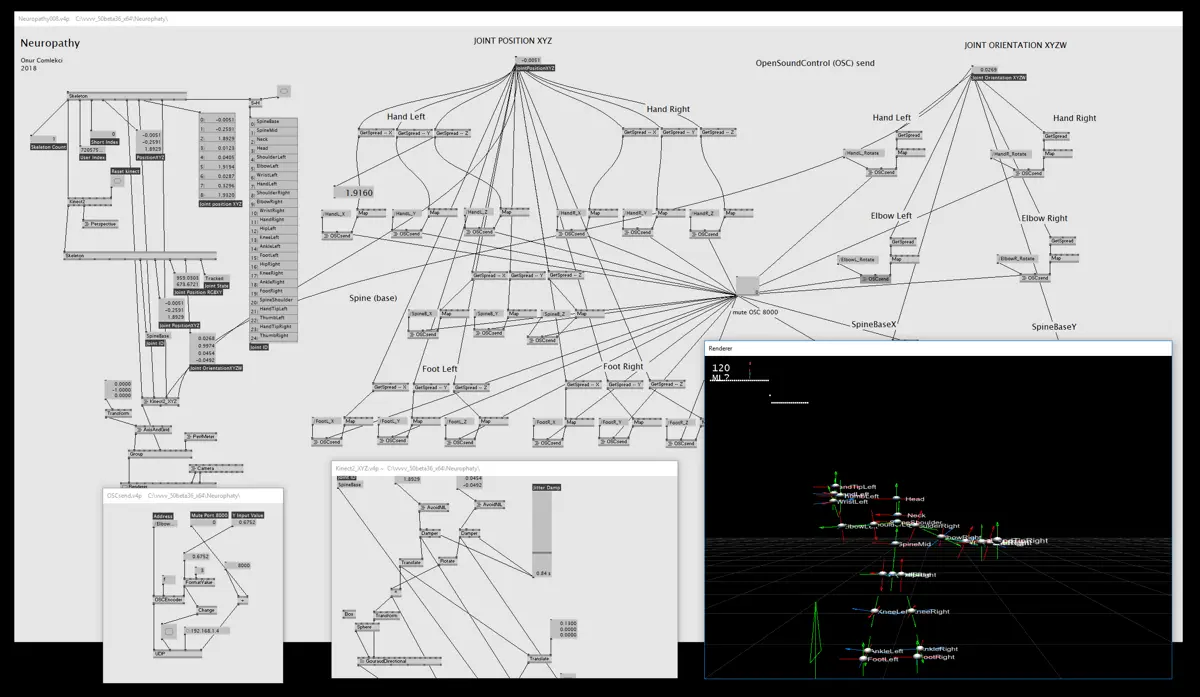Select the Perspective node
Image resolution: width=1200 pixels, height=697 pixels.
pyautogui.click(x=100, y=224)
